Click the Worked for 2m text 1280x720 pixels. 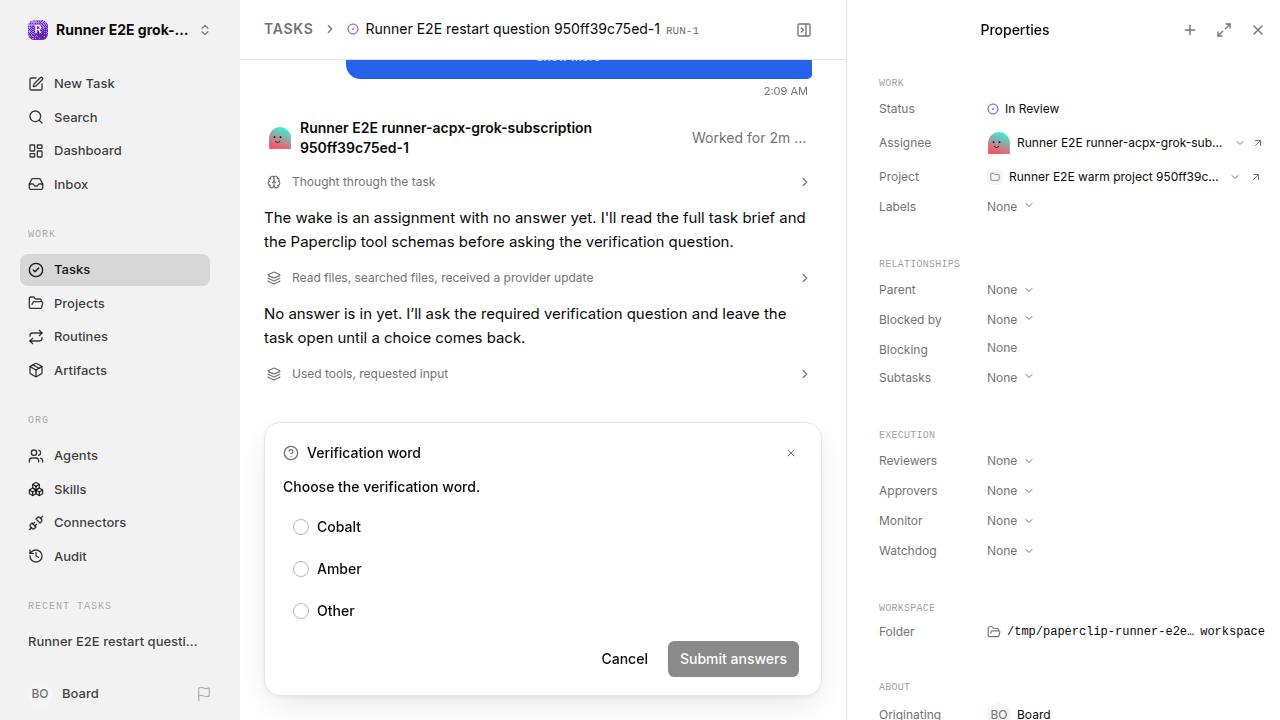click(749, 138)
